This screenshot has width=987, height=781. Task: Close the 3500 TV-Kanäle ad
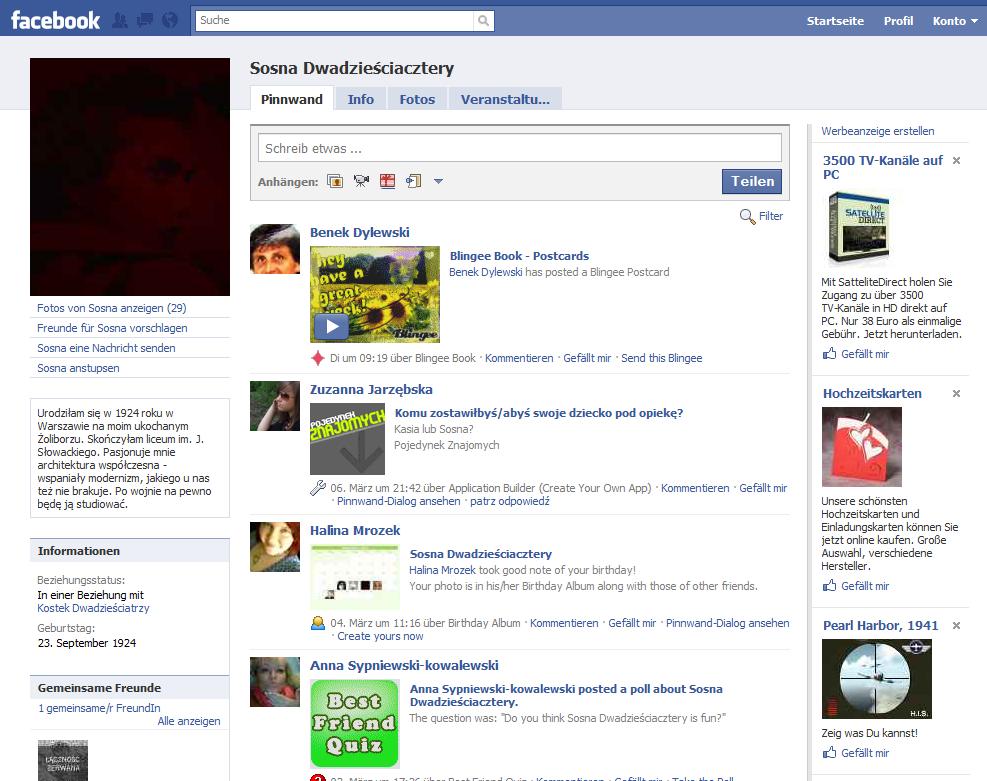pos(956,161)
